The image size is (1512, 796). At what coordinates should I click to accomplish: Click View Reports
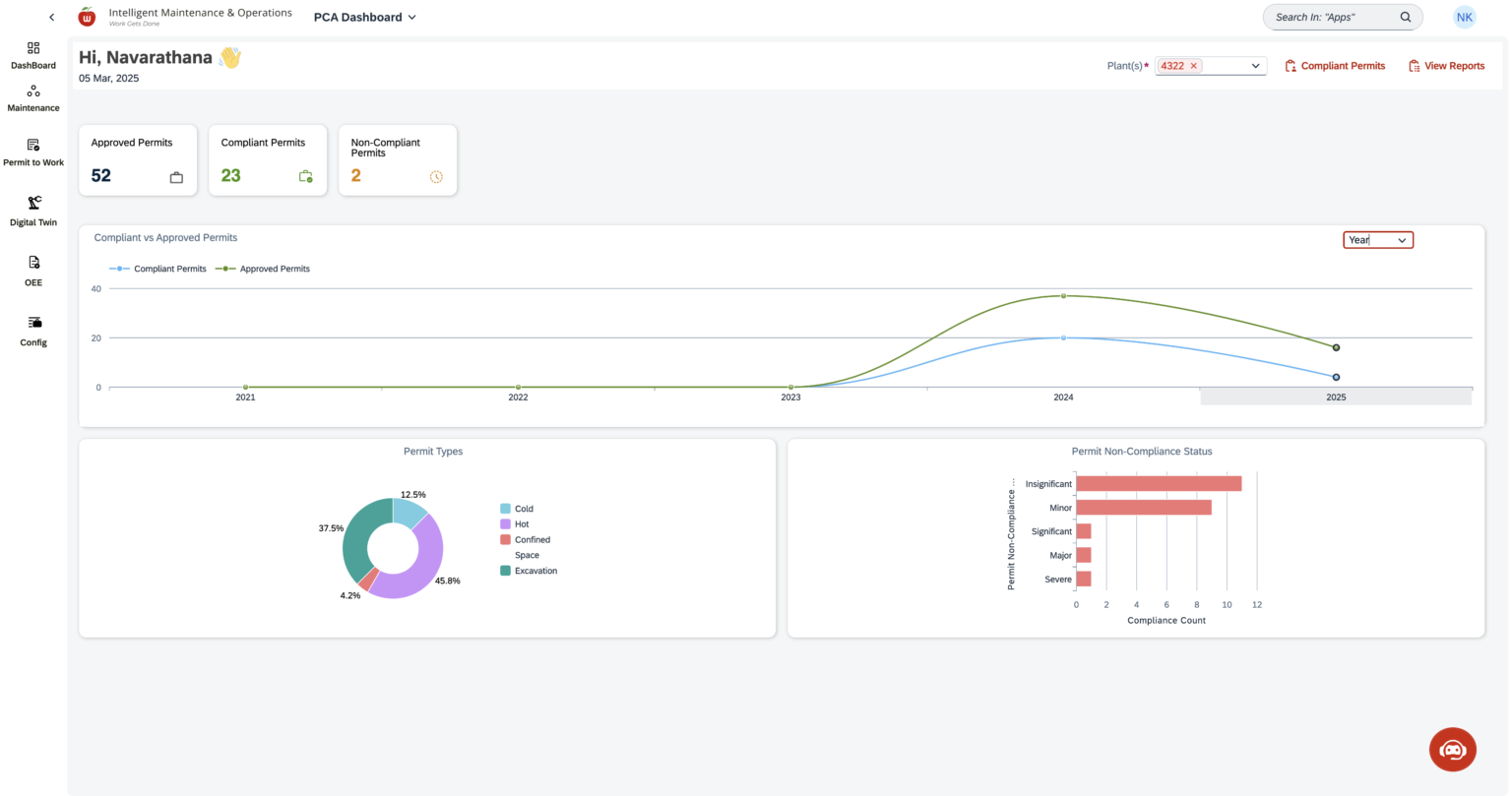(x=1446, y=65)
